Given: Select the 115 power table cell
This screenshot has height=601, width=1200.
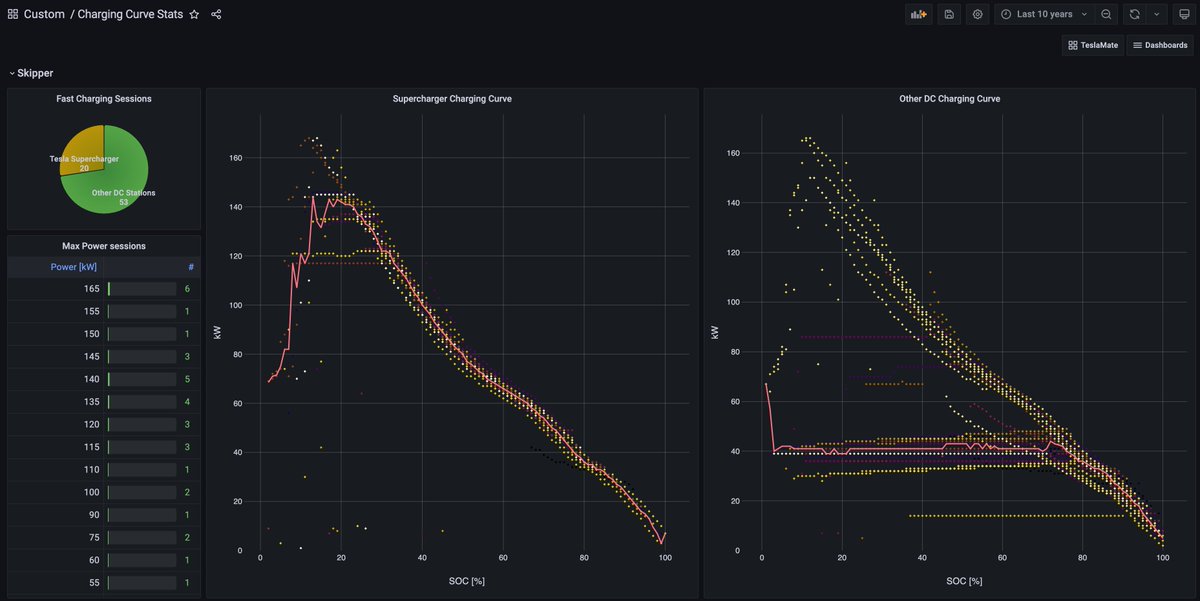Looking at the screenshot, I should (x=55, y=447).
